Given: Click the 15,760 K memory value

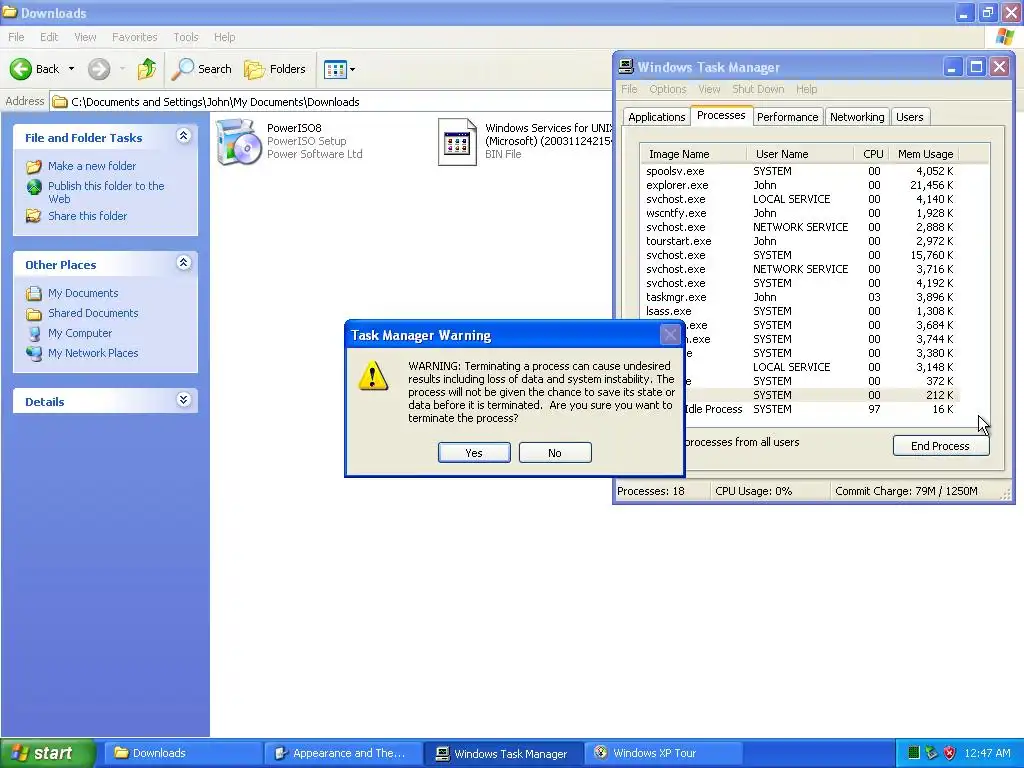Looking at the screenshot, I should pos(932,255).
